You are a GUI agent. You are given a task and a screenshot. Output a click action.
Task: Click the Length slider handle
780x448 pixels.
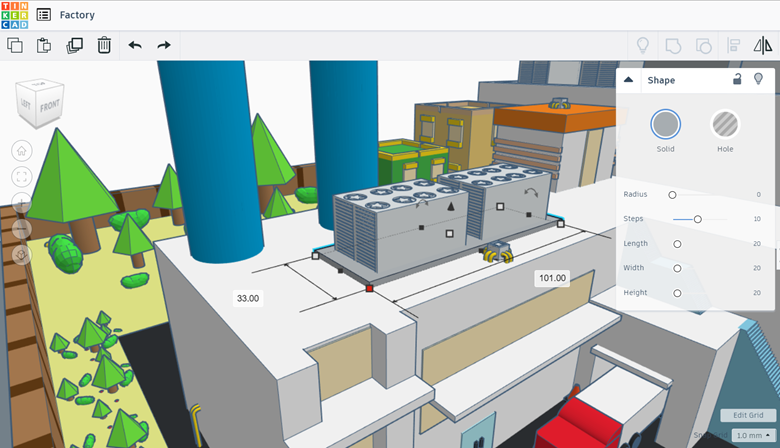click(x=677, y=244)
